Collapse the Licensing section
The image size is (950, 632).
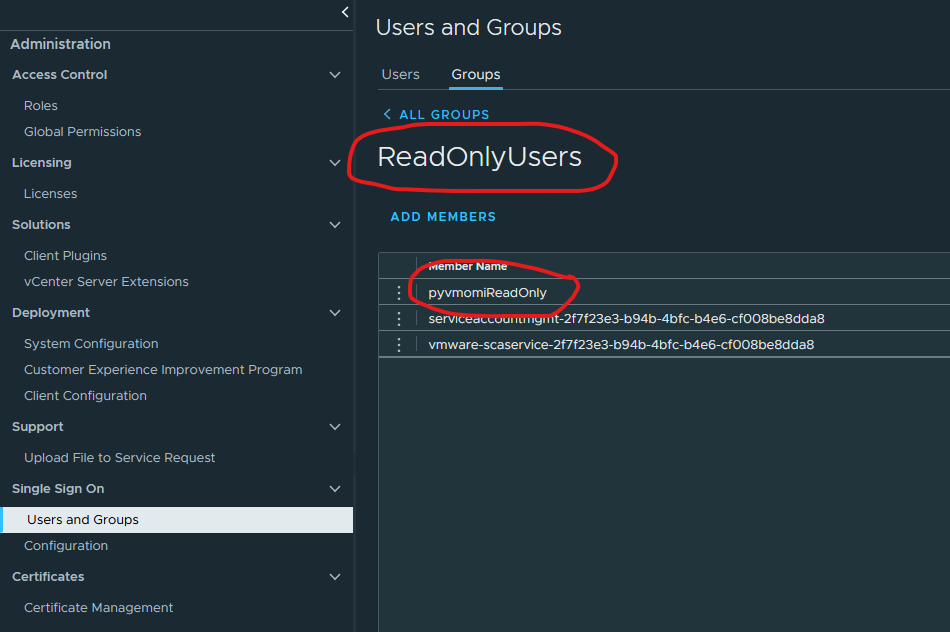pyautogui.click(x=334, y=162)
